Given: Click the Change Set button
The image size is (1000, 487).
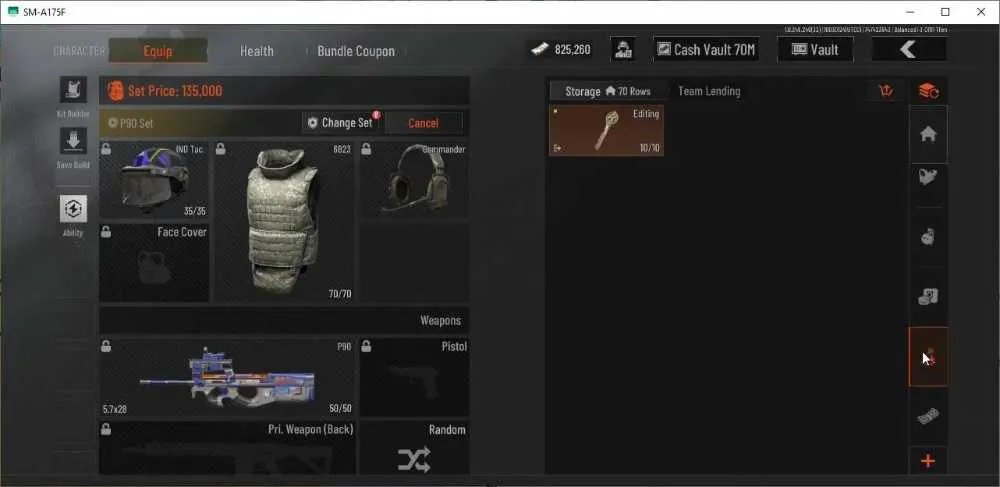Looking at the screenshot, I should [x=341, y=122].
